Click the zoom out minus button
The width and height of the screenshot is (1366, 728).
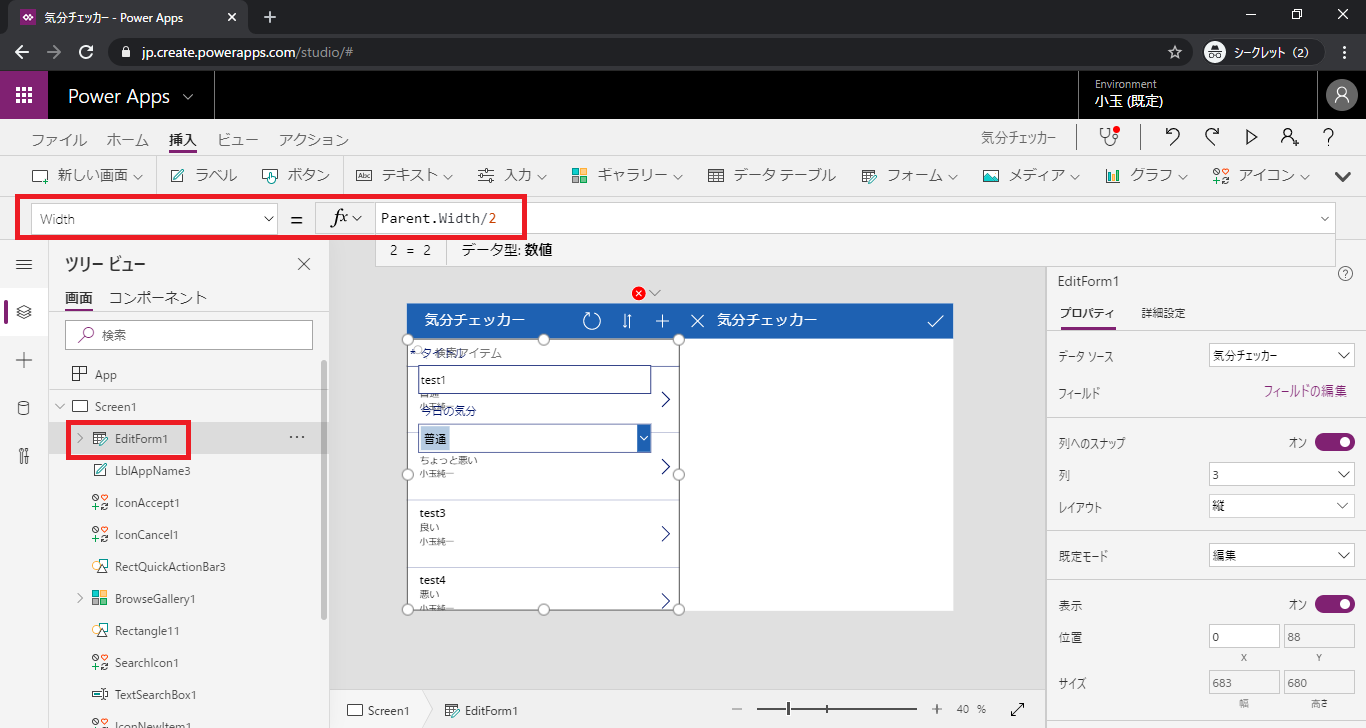pos(737,709)
